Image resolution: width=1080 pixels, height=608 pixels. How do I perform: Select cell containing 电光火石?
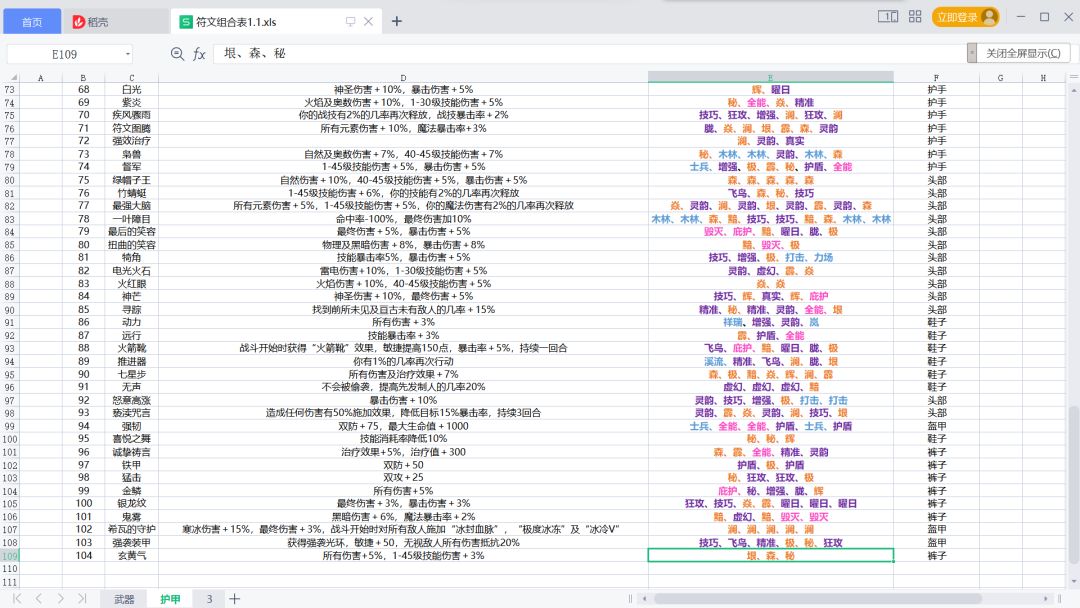(x=132, y=271)
